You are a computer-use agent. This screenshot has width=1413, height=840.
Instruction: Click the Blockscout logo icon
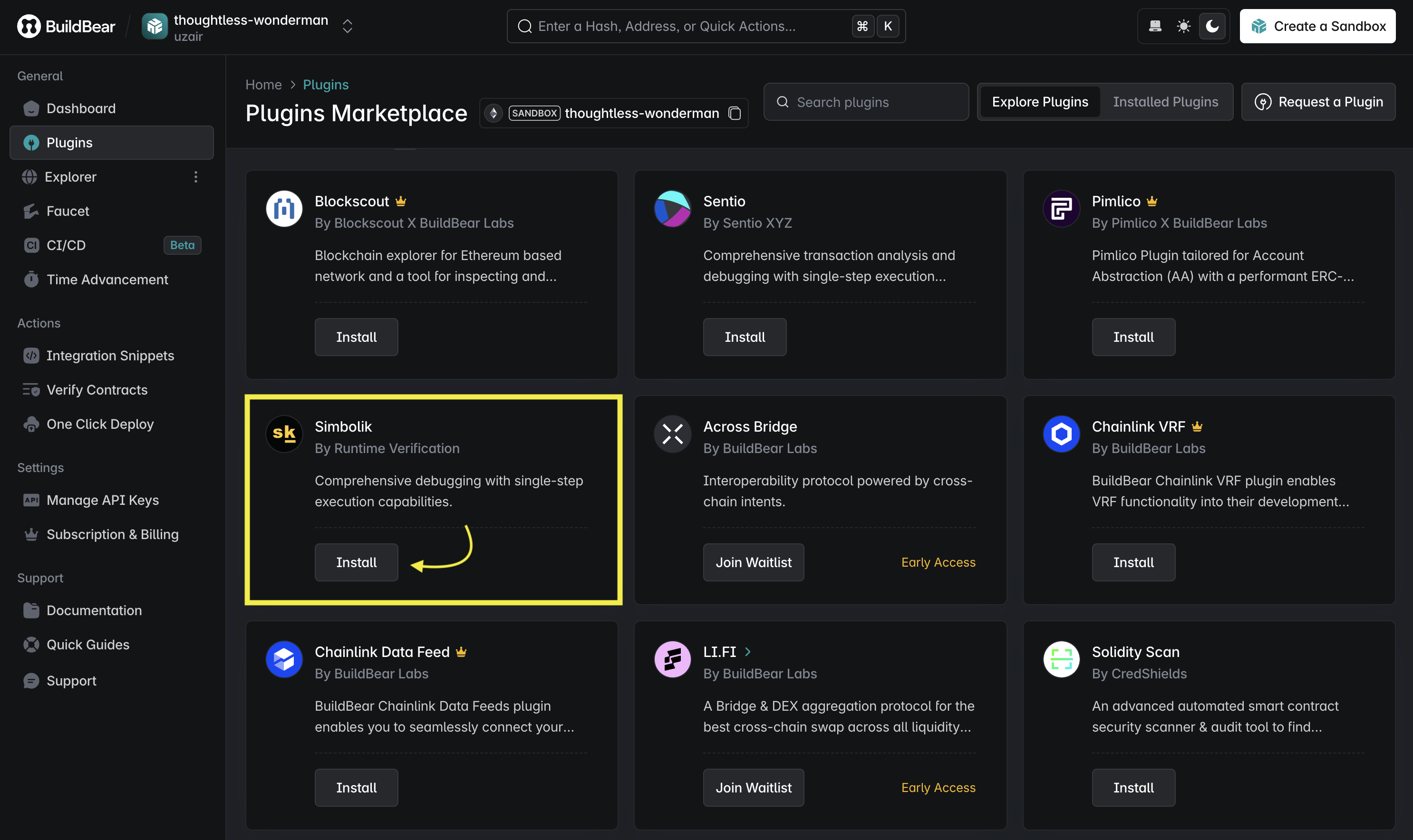(284, 208)
